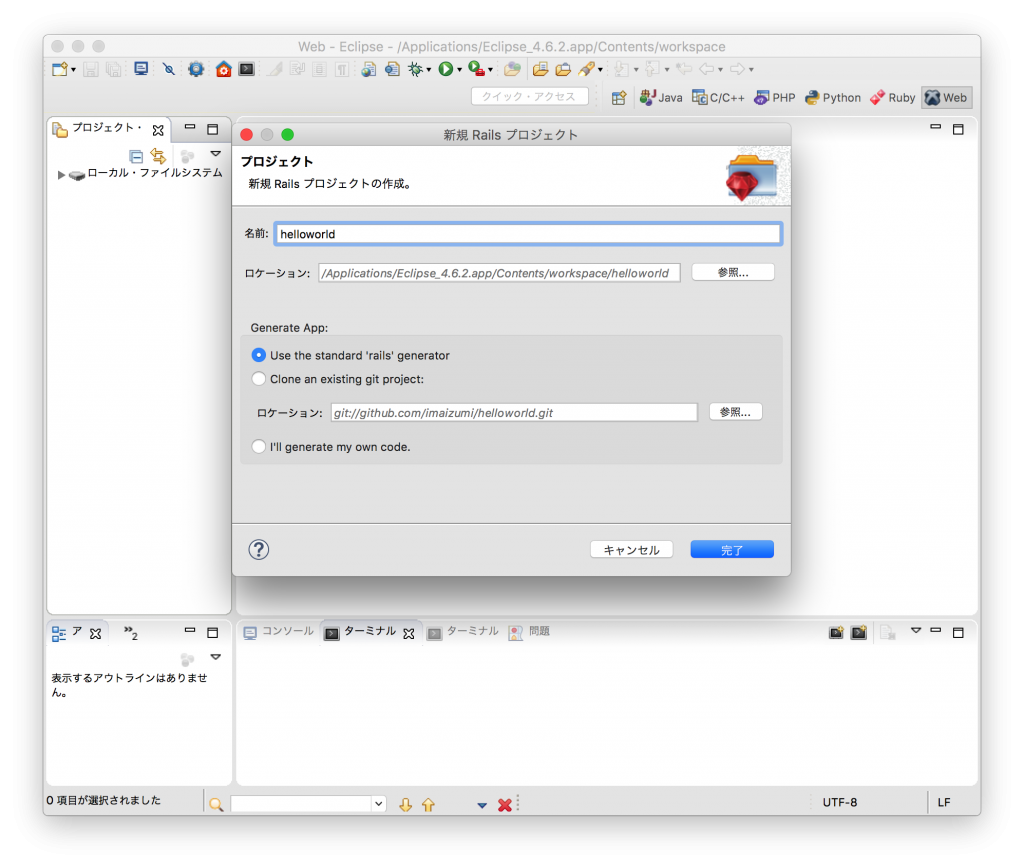Viewport: 1024px width, 867px height.
Task: Click the 名前 field containing helloworld
Action: point(528,234)
